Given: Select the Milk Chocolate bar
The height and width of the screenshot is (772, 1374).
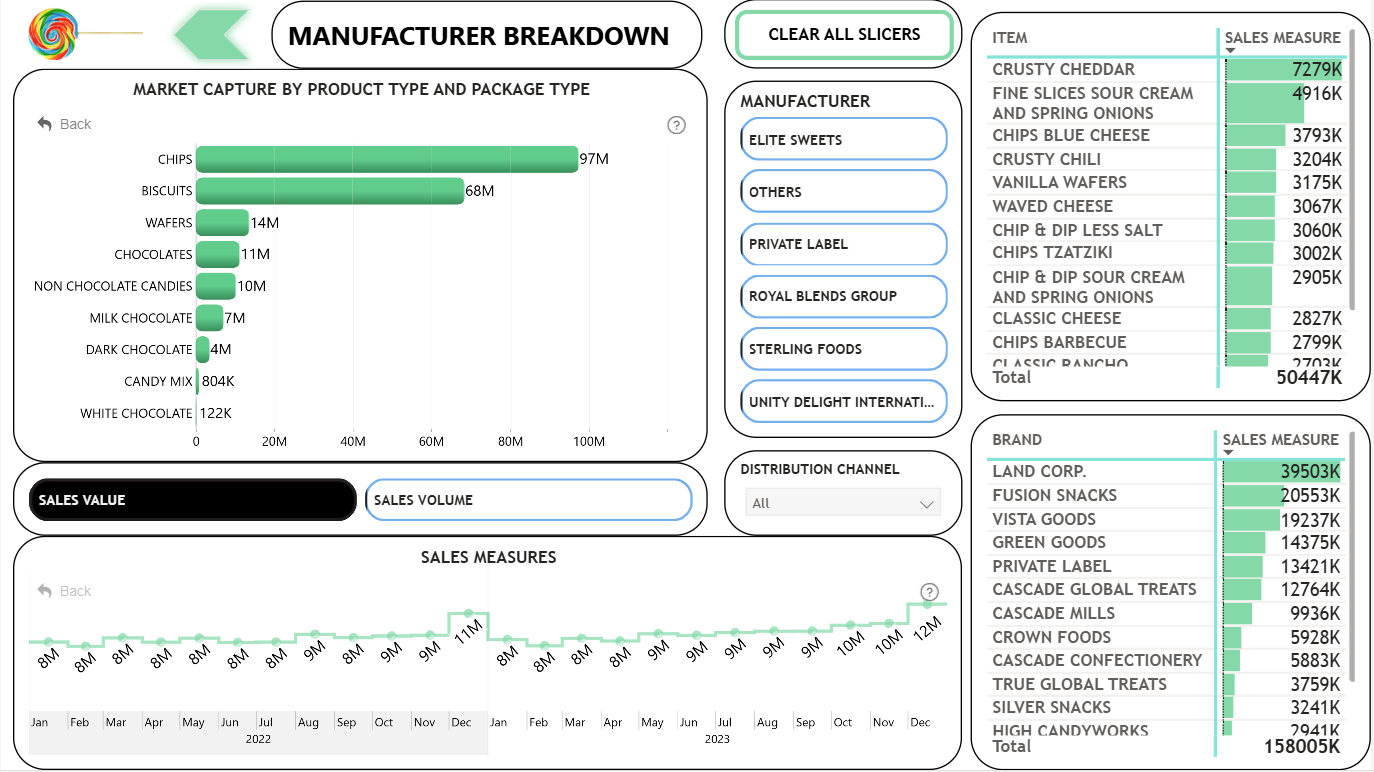Looking at the screenshot, I should [x=209, y=318].
